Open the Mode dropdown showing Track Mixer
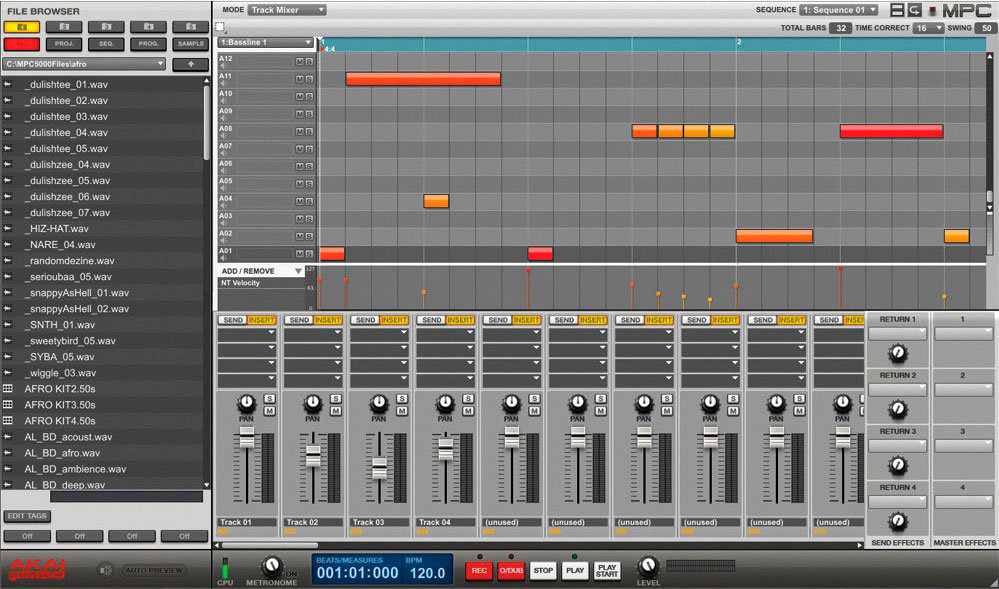This screenshot has height=589, width=999. [x=287, y=10]
